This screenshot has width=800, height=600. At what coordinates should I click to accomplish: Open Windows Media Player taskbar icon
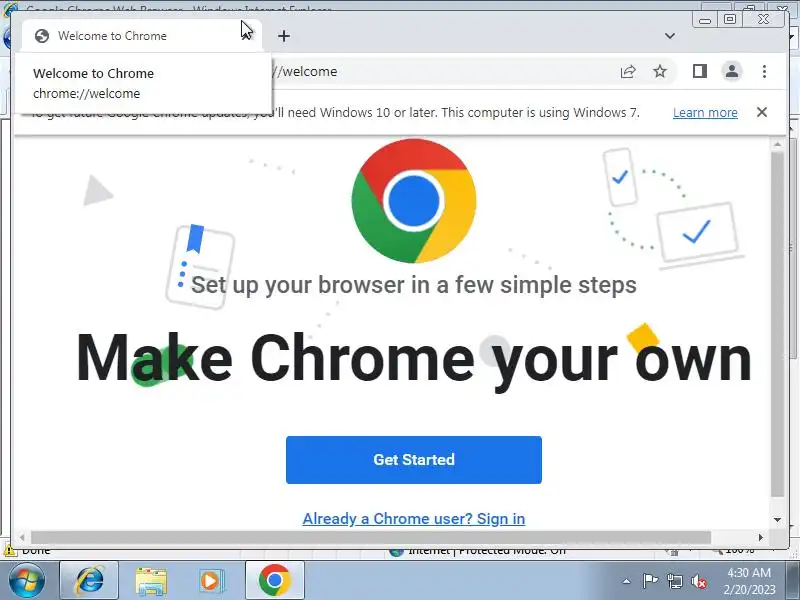(211, 581)
